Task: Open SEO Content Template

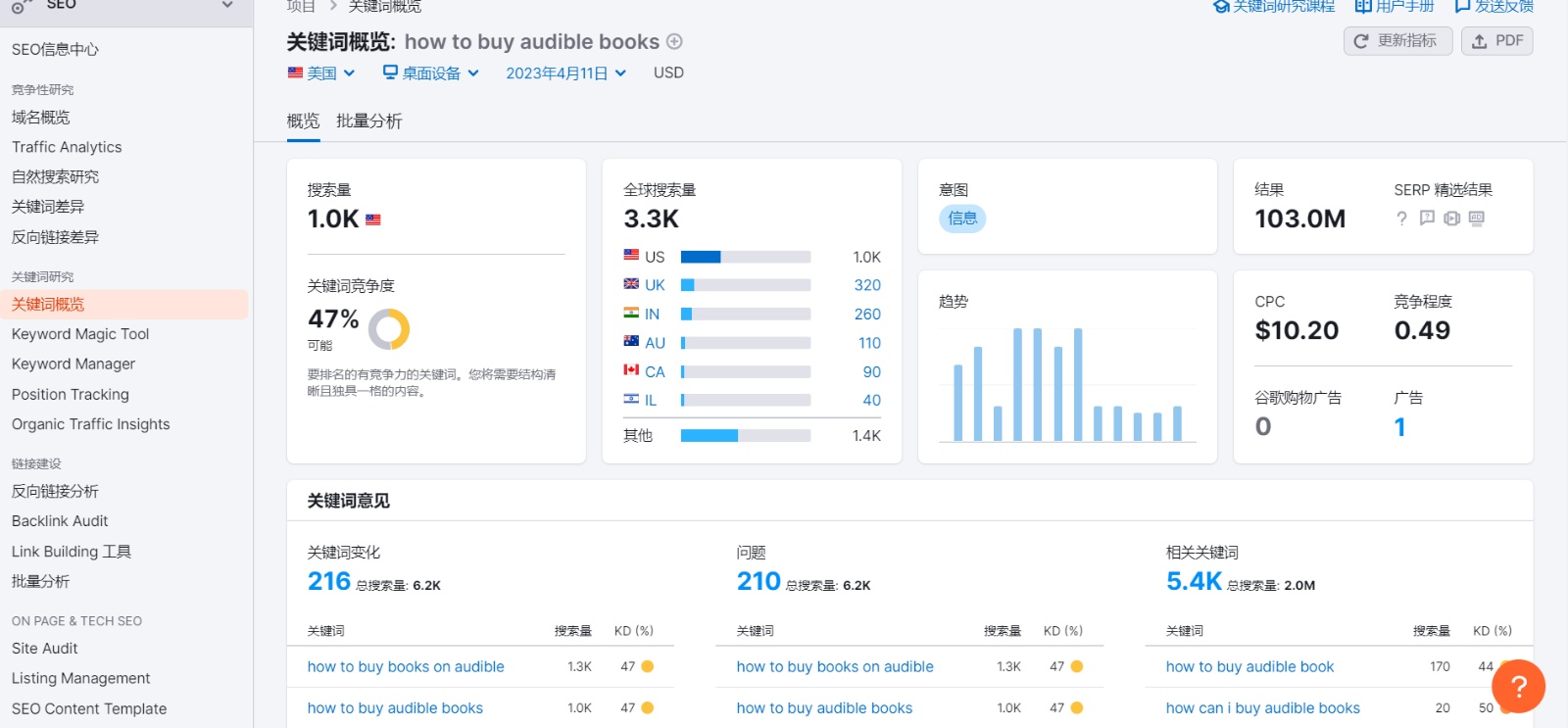Action: click(x=89, y=708)
